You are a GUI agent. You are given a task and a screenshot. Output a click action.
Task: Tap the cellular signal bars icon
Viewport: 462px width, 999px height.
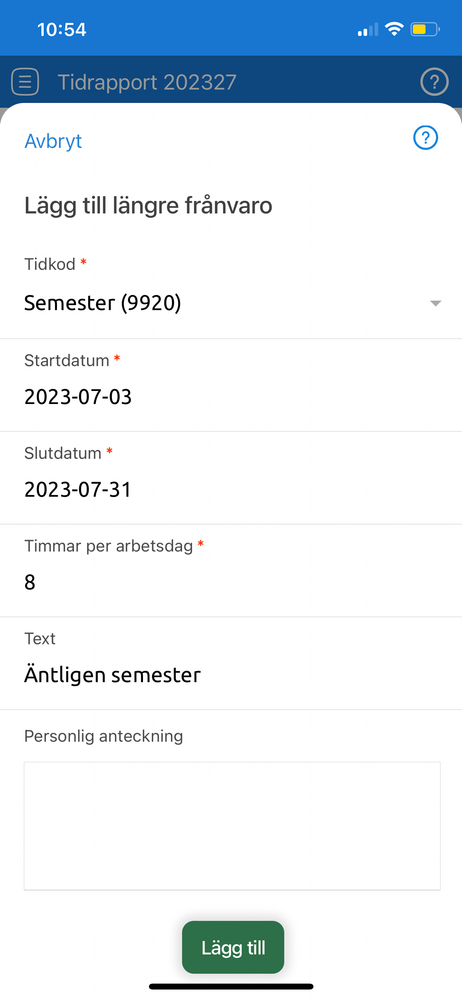click(368, 29)
